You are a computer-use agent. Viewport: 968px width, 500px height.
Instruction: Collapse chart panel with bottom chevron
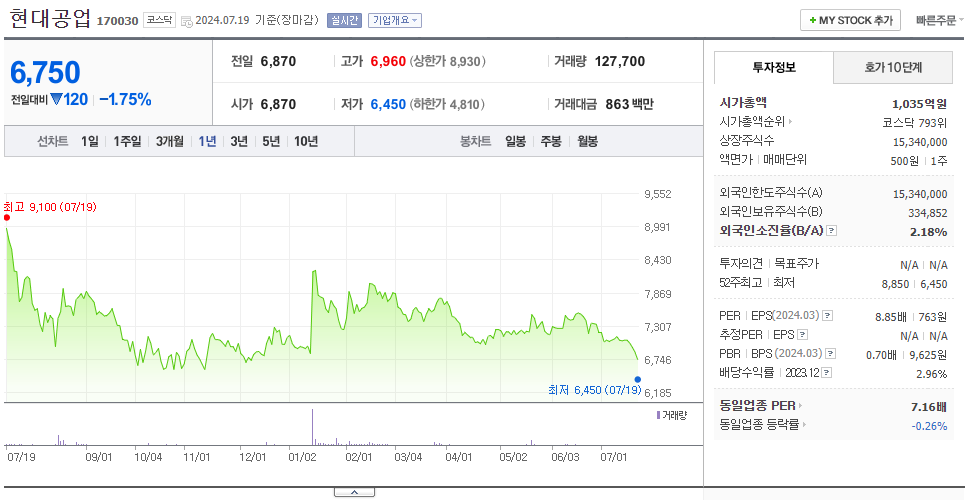click(354, 492)
